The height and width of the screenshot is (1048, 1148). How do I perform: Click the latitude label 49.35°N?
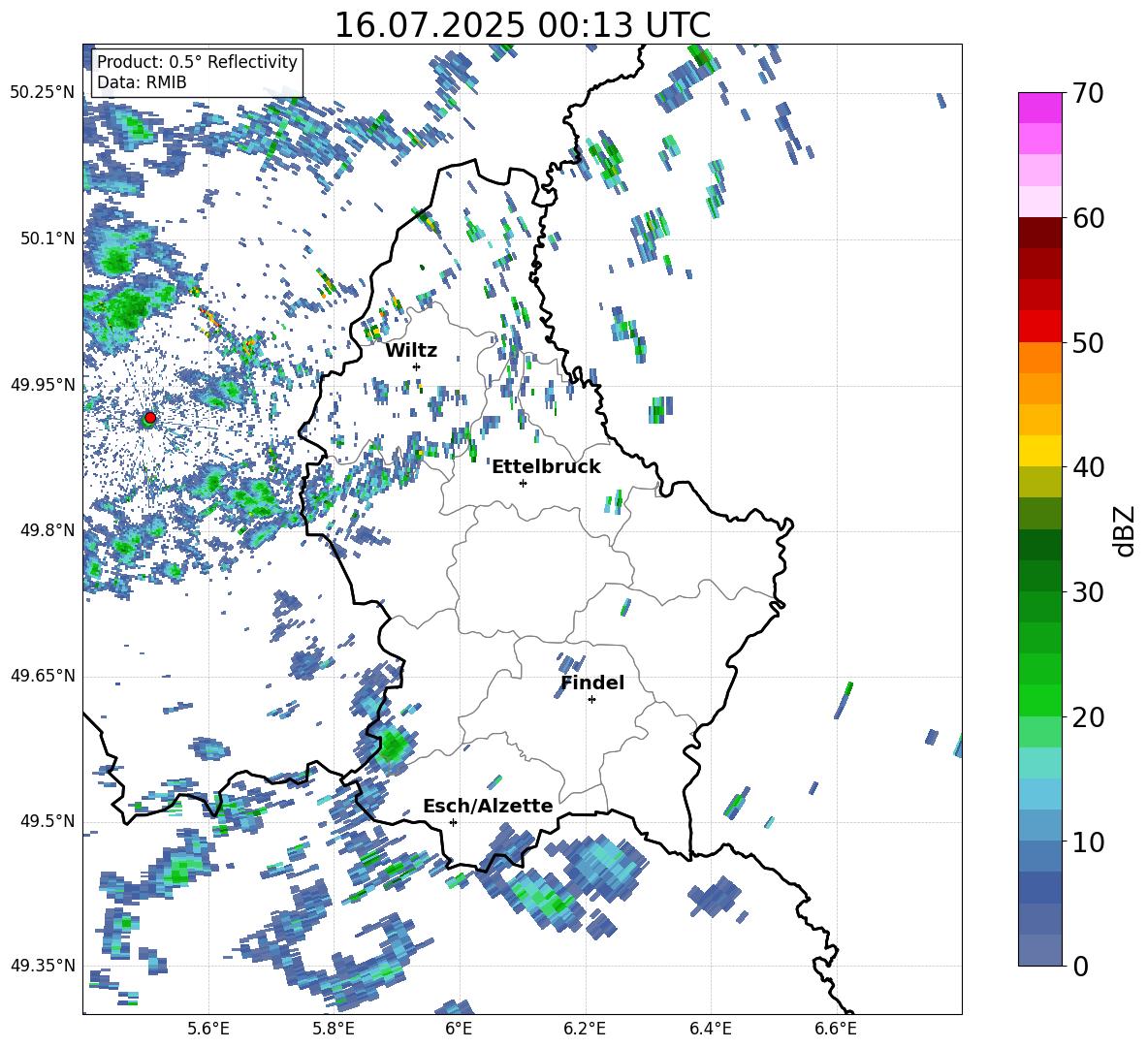click(x=43, y=966)
